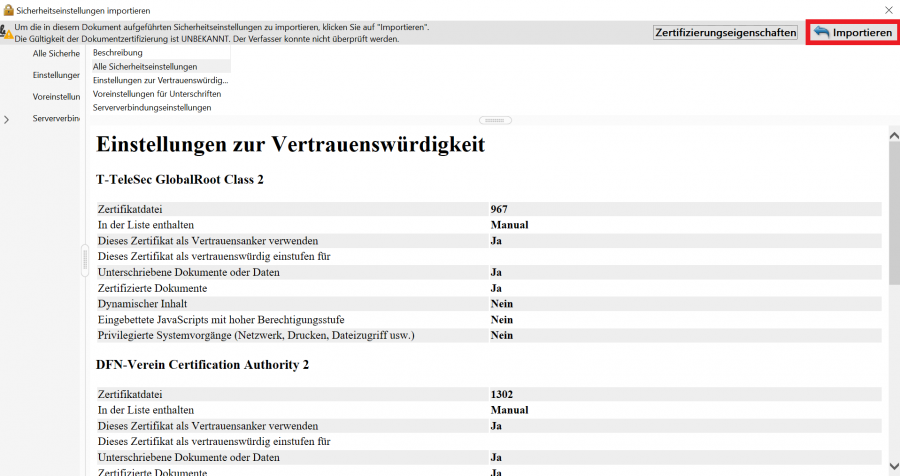Viewport: 900px width, 476px height.
Task: Click the scroll-down arrow of the document scrollbar
Action: pos(892,466)
